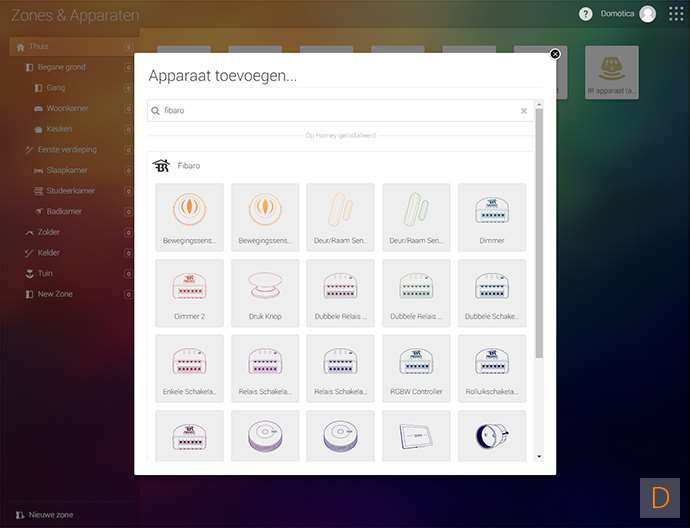Click round button on Eerste verdieping row

coord(128,150)
